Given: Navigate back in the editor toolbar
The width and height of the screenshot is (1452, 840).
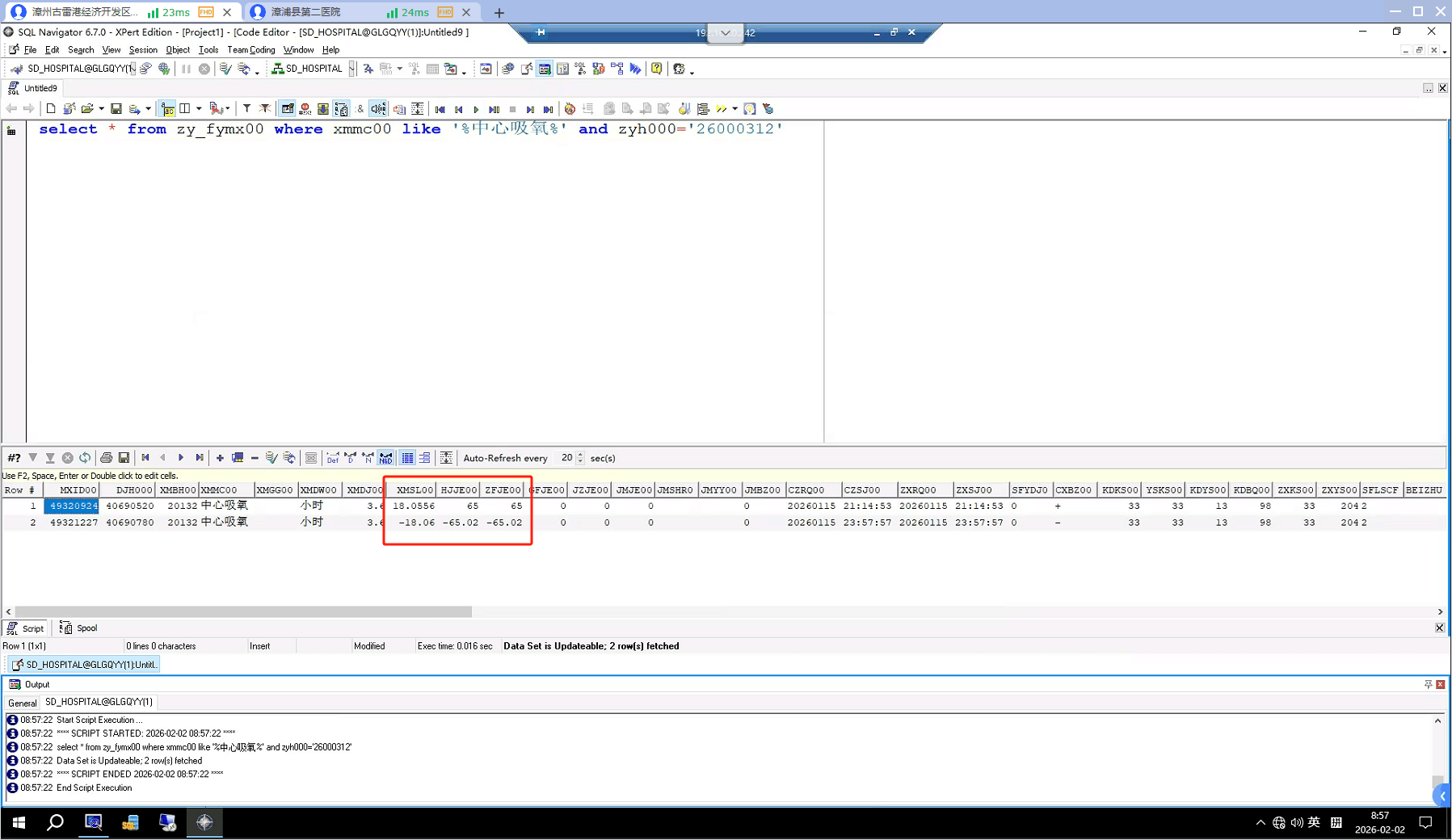Looking at the screenshot, I should click(x=11, y=109).
